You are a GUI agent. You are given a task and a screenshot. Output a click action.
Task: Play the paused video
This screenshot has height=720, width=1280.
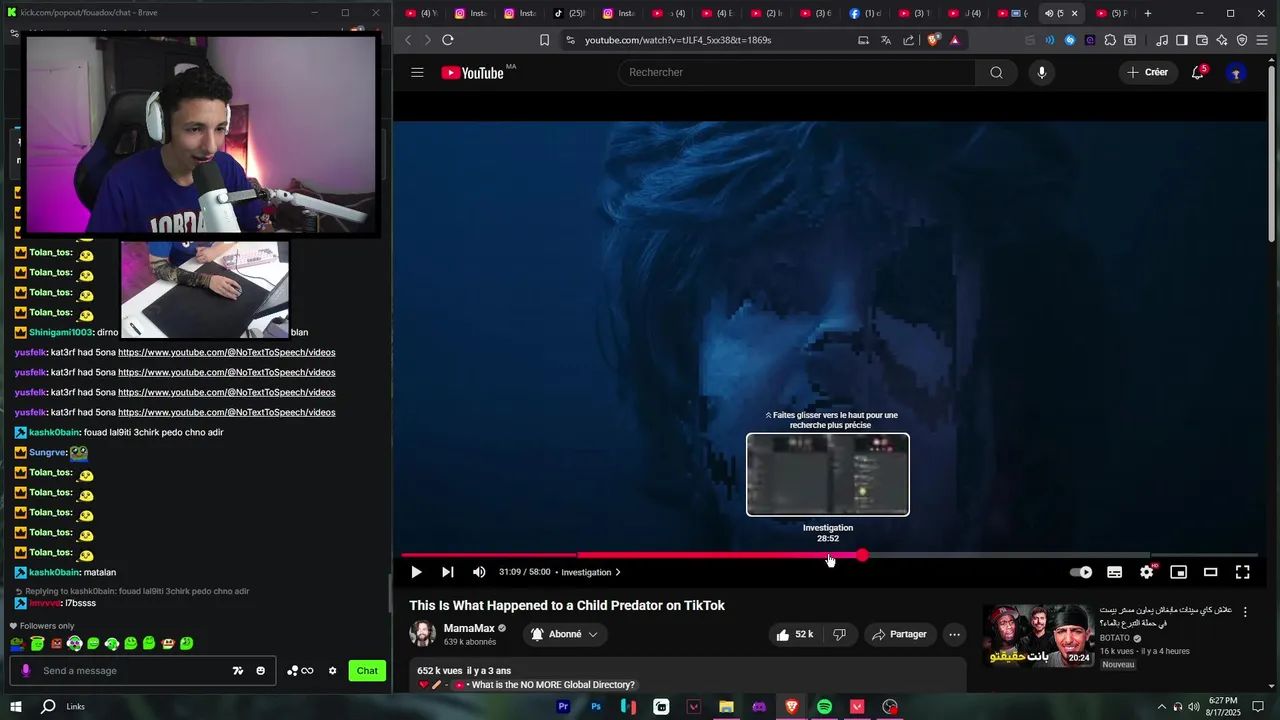point(416,572)
